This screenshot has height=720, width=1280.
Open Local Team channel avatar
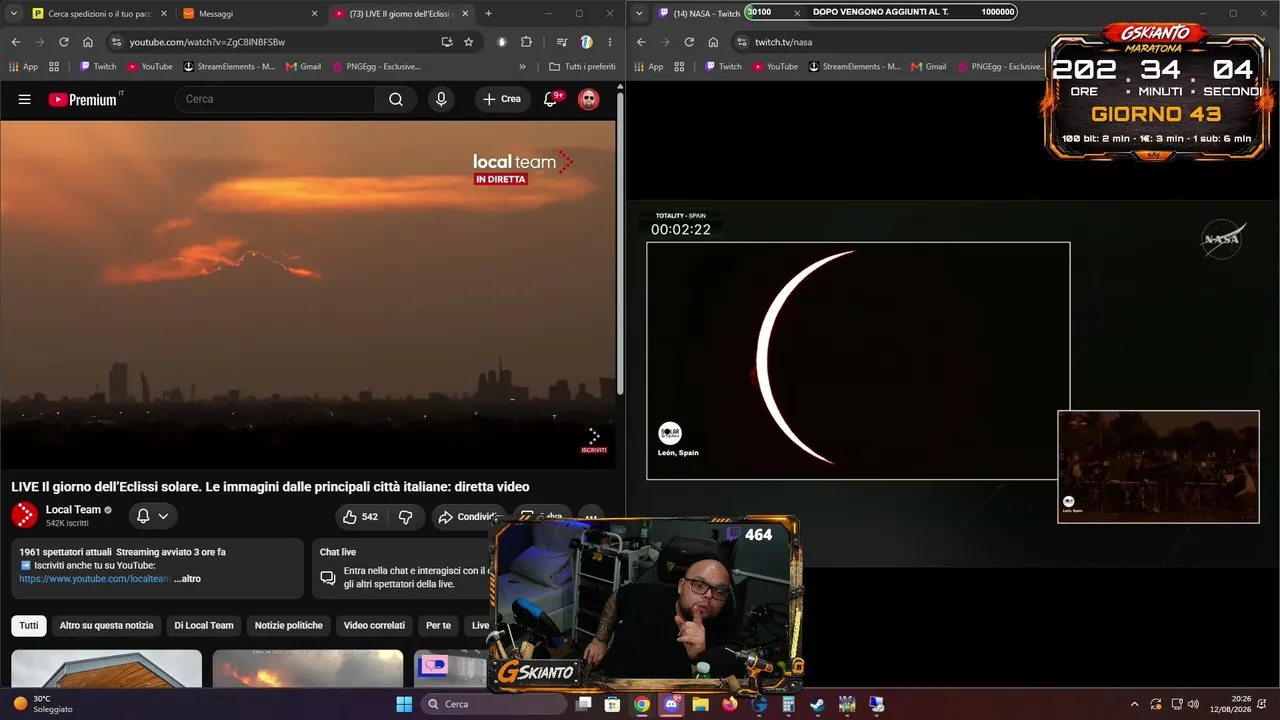tap(25, 515)
